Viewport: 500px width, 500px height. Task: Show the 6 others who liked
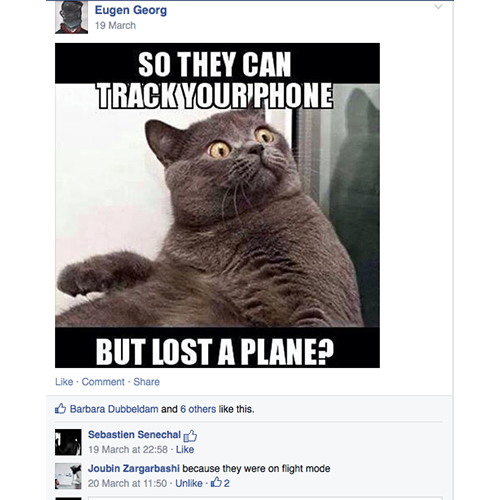[x=198, y=409]
